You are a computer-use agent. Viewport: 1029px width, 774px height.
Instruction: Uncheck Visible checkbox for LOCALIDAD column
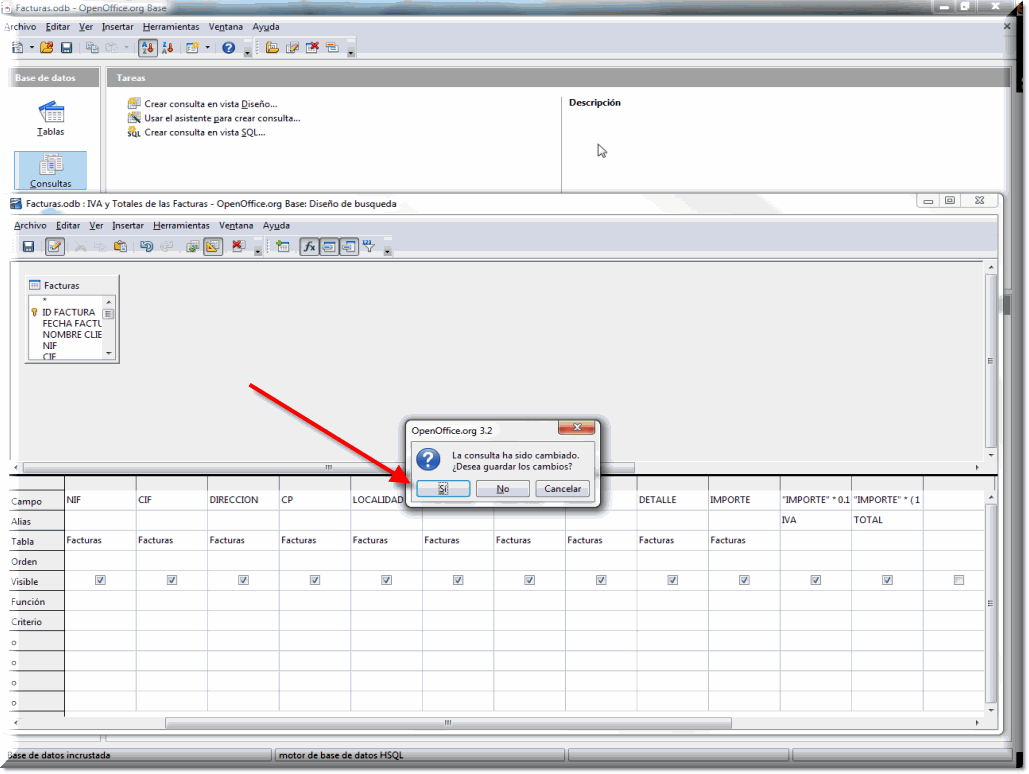pyautogui.click(x=387, y=580)
